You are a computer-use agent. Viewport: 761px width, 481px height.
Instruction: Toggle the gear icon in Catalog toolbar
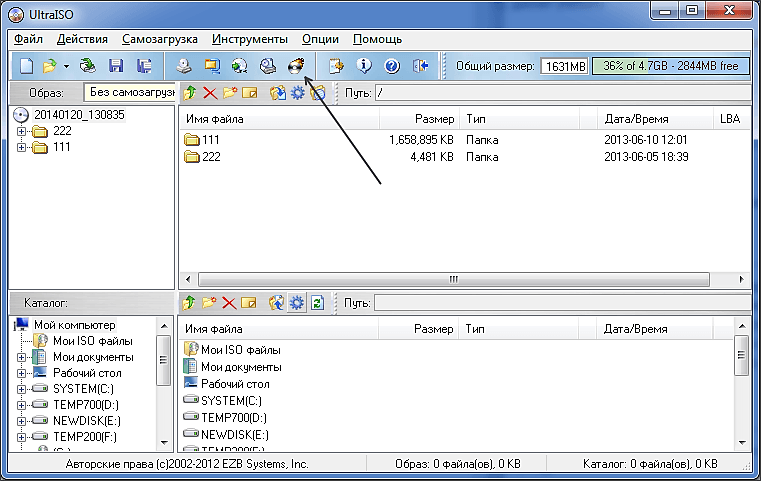297,303
